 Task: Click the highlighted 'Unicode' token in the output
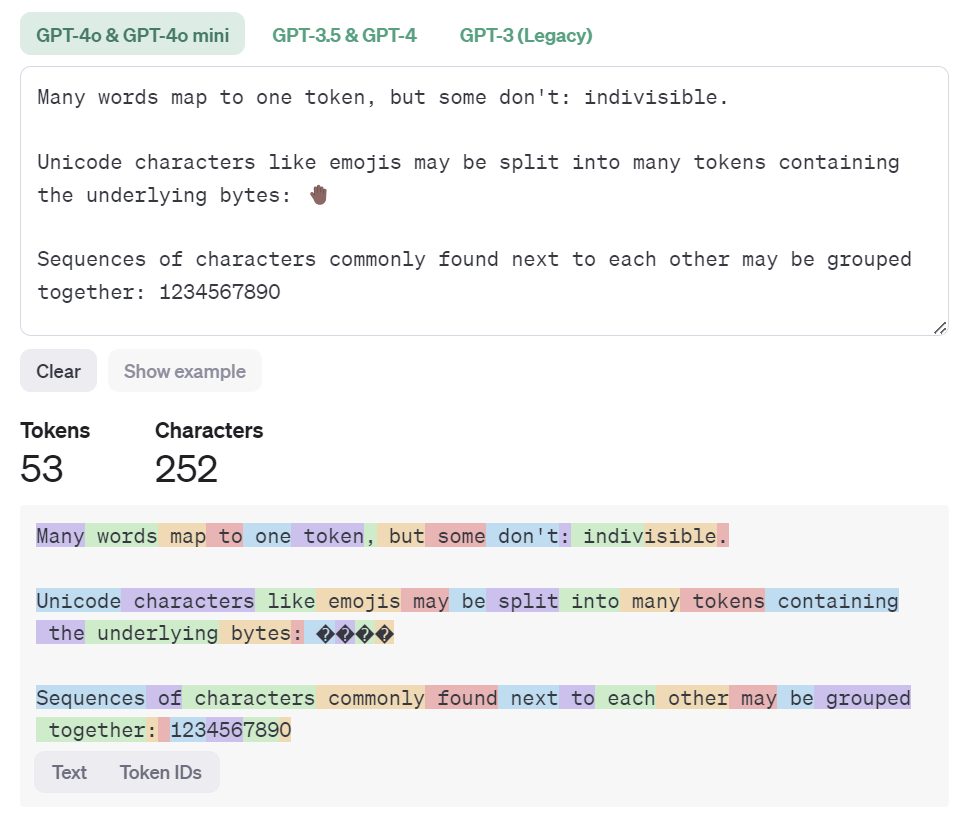coord(78,601)
